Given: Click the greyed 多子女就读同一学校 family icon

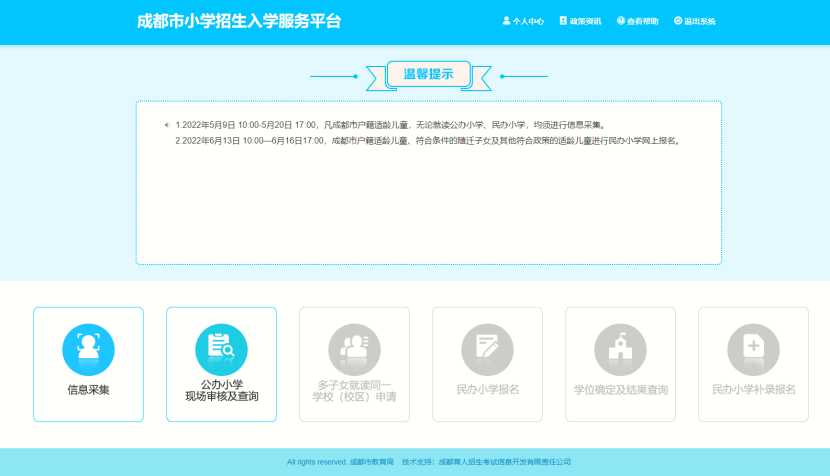Looking at the screenshot, I should click(354, 349).
